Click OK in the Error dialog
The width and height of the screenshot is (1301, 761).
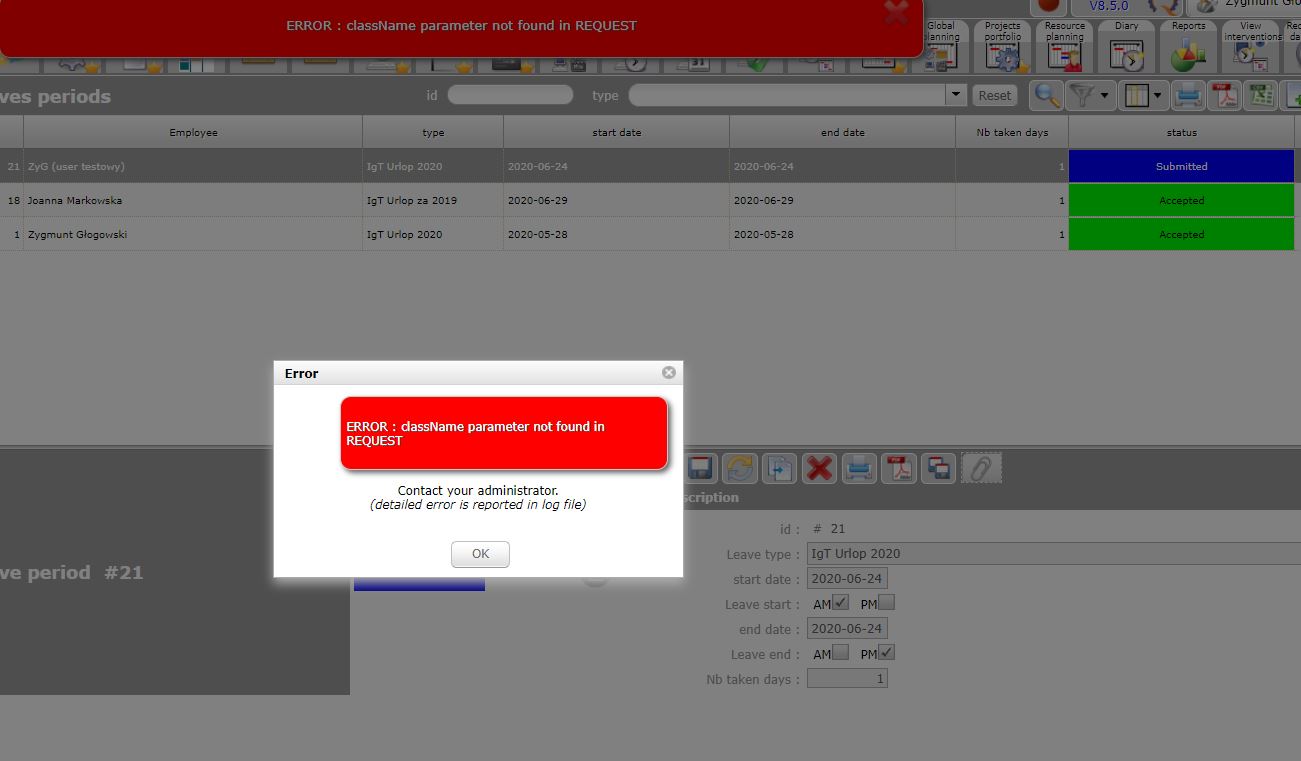480,554
